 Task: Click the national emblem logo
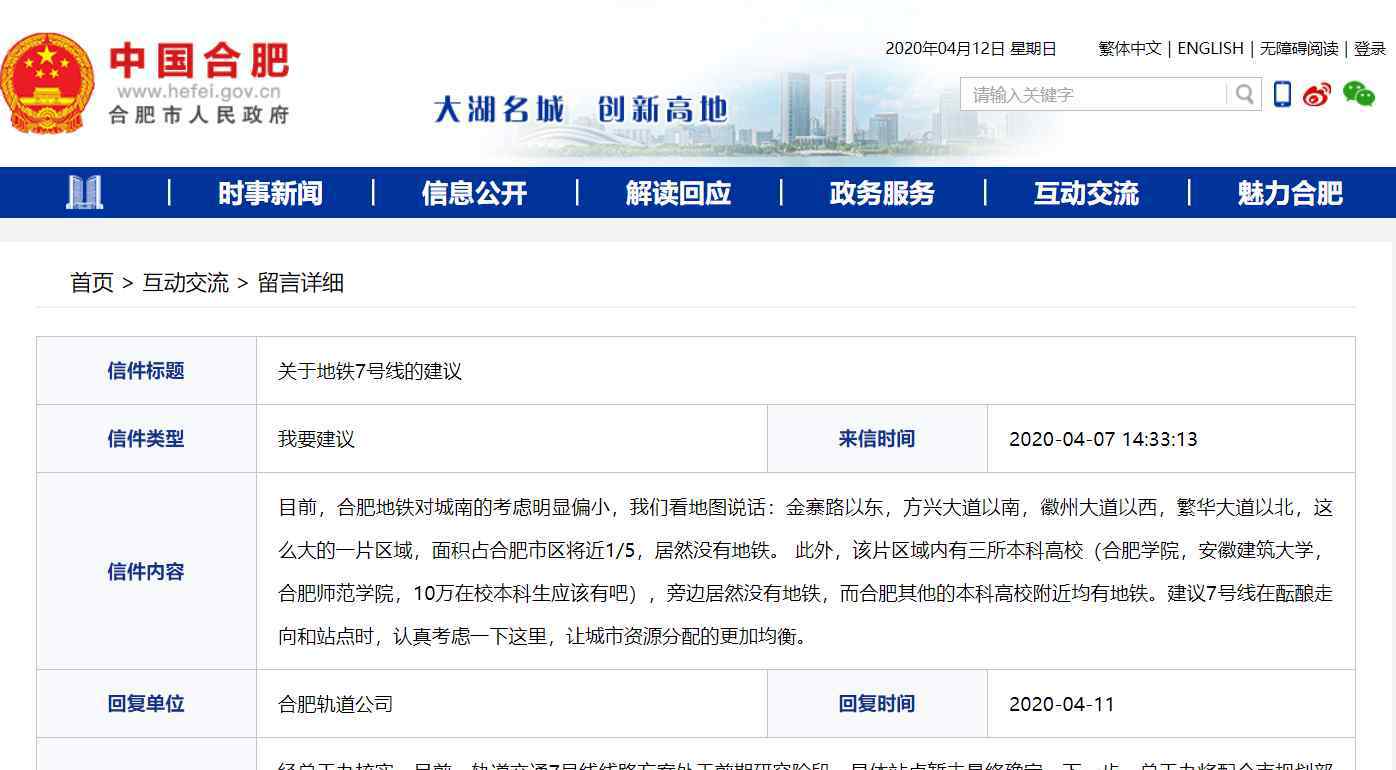point(47,85)
